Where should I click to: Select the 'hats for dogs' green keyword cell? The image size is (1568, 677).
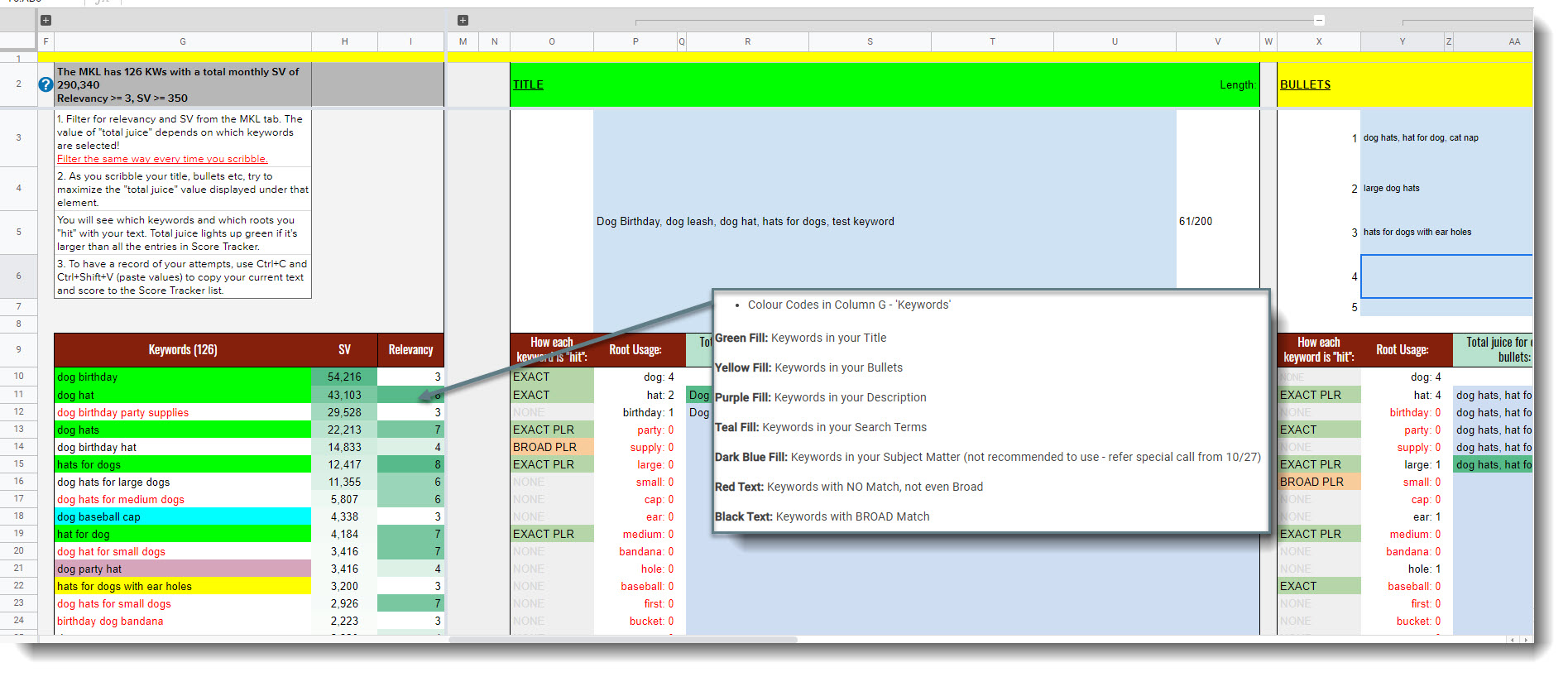tap(183, 464)
